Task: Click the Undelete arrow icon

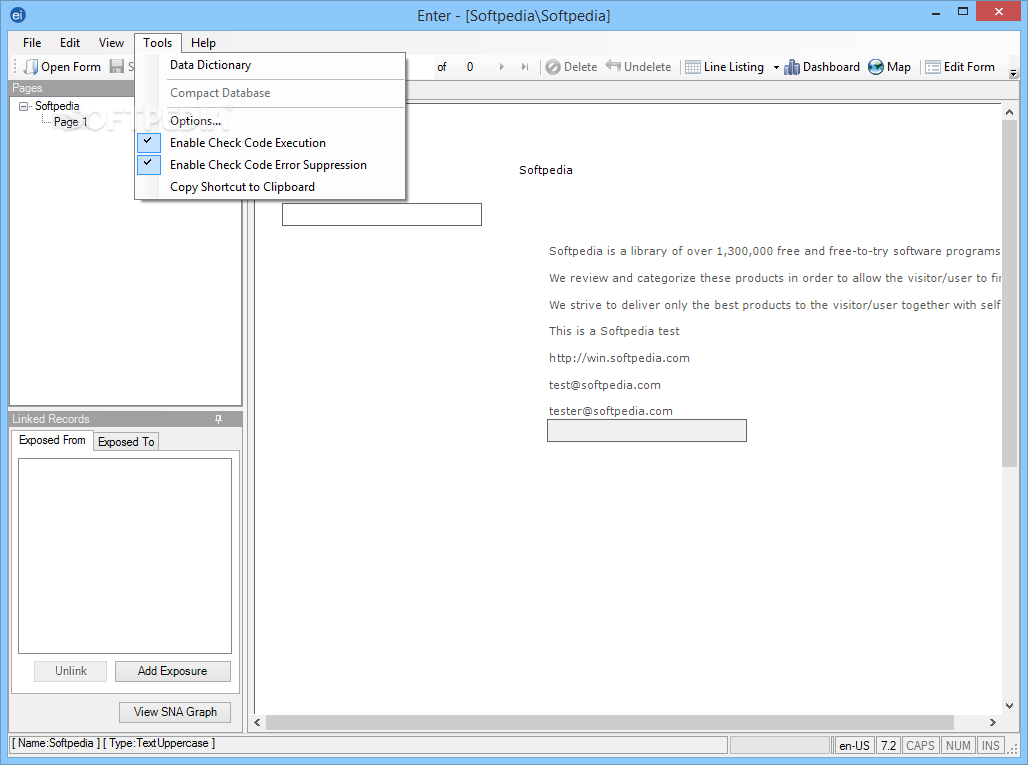Action: 613,66
